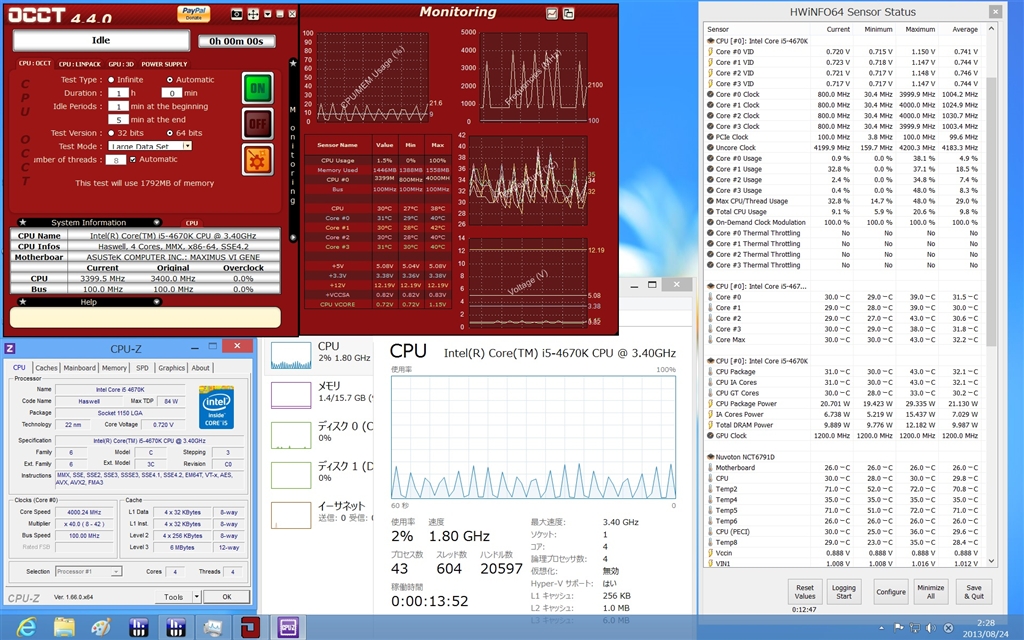Click Reset Values in HWiNFO64
This screenshot has width=1024, height=640.
[x=805, y=592]
